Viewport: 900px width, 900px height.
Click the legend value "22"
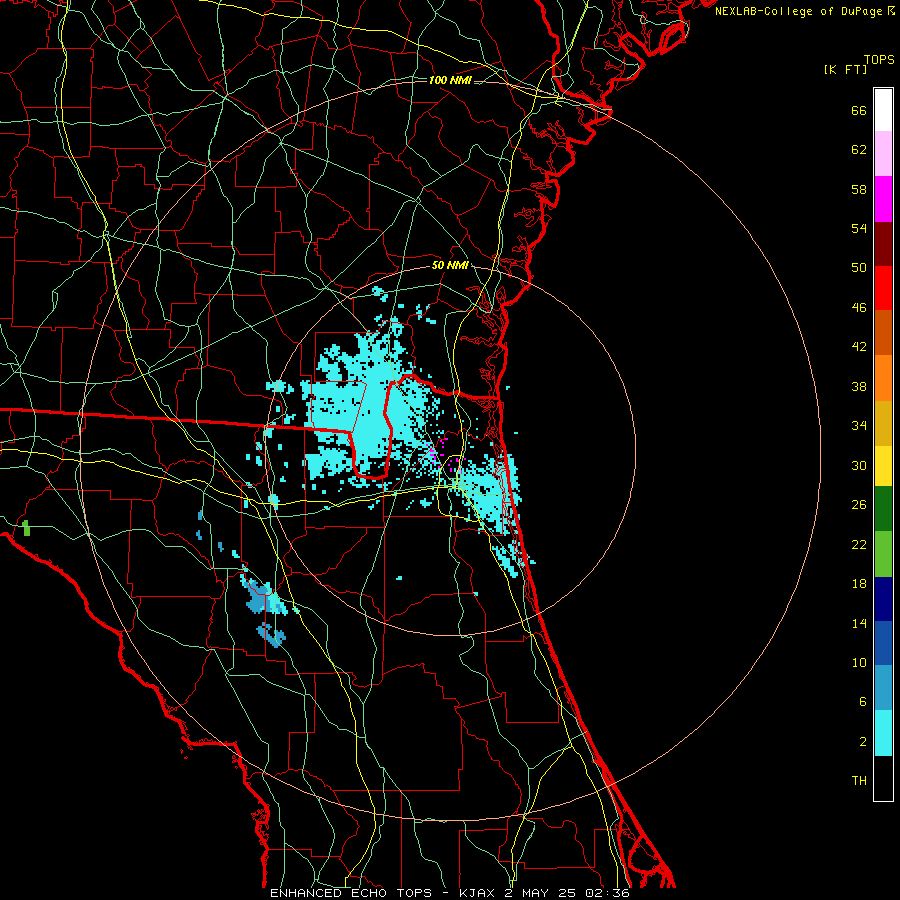tap(859, 544)
